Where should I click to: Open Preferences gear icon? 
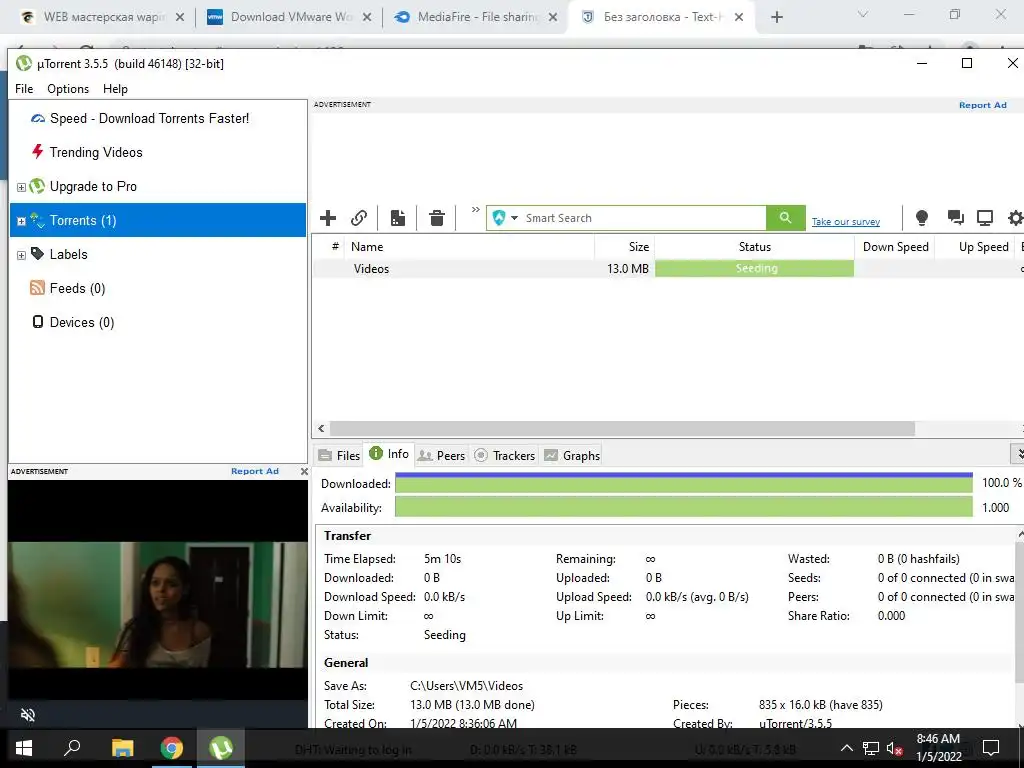pyautogui.click(x=1016, y=217)
